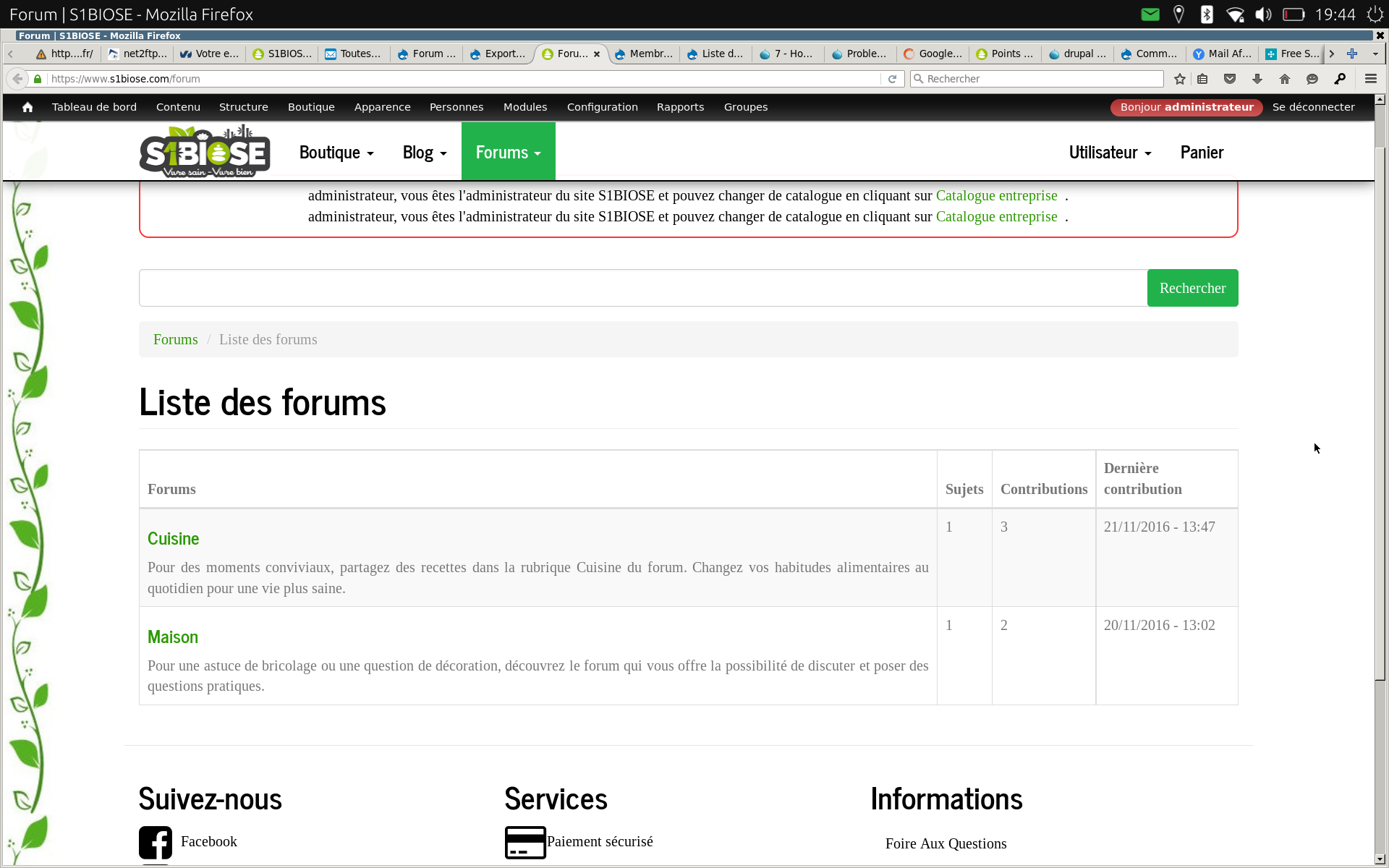Click Se déconnecter link

point(1314,107)
